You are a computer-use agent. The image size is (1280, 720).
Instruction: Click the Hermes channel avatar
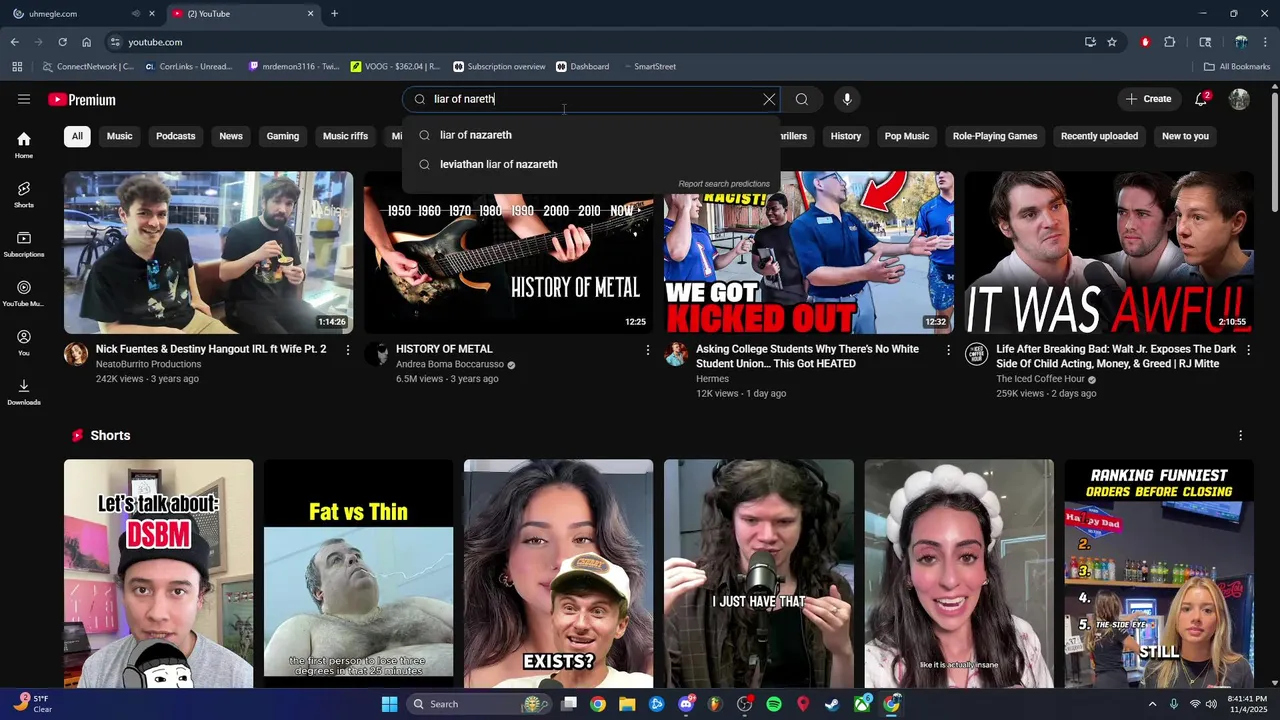click(676, 354)
